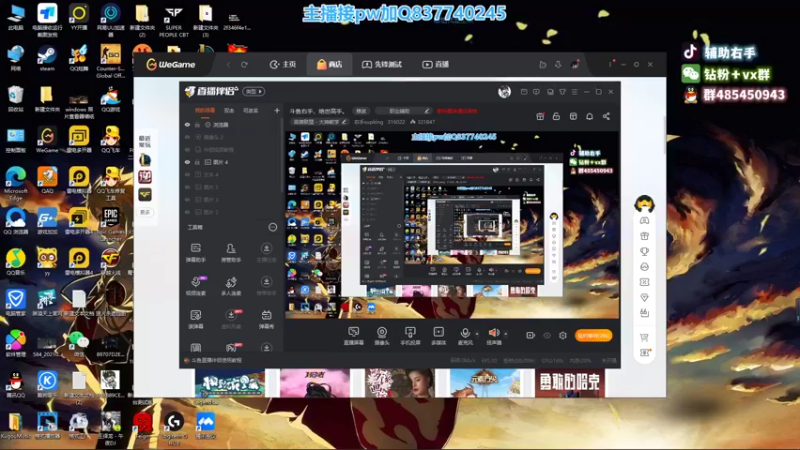This screenshot has height=450, width=800.
Task: Click the bell notification icon in the stream header
Action: pyautogui.click(x=589, y=116)
